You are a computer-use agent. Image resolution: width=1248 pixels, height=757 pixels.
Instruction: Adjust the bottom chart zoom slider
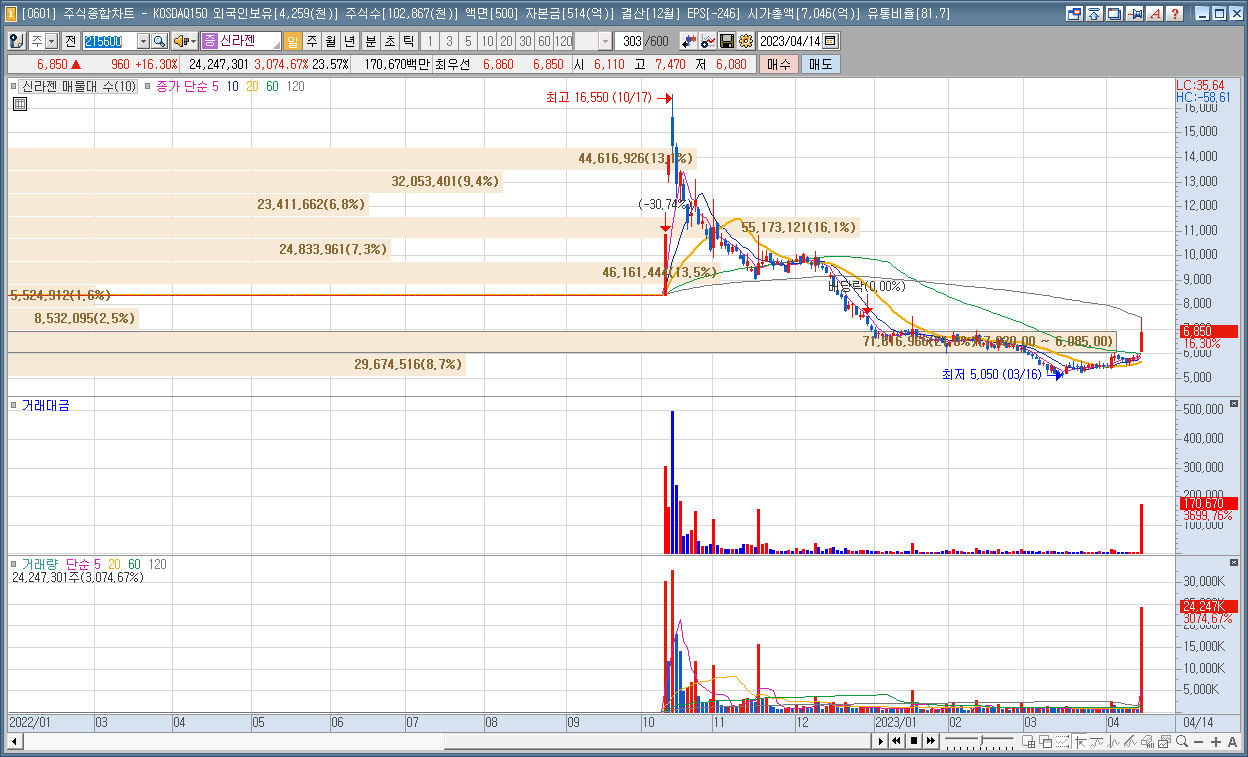pos(980,741)
